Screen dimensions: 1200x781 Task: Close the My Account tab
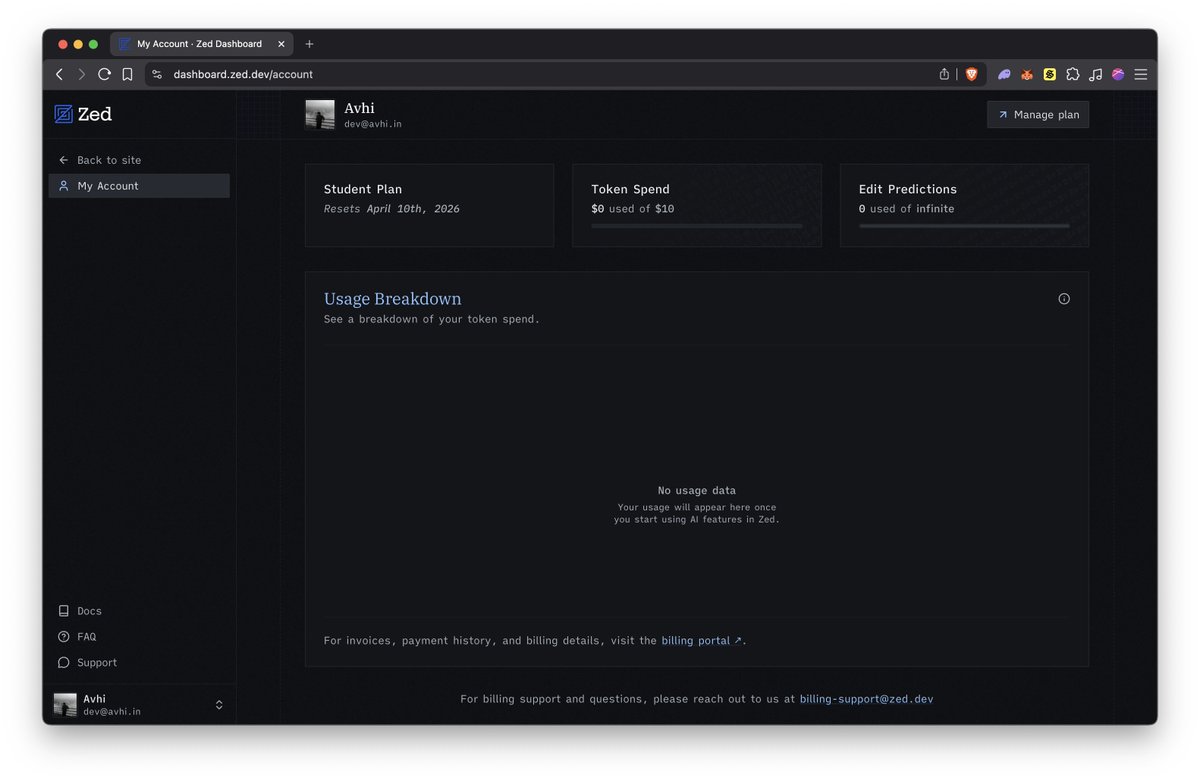coord(281,44)
